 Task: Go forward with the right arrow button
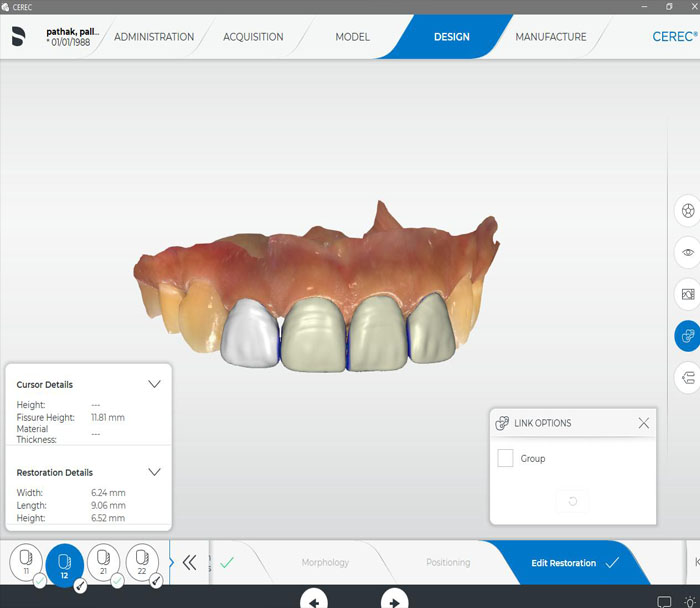(x=395, y=600)
